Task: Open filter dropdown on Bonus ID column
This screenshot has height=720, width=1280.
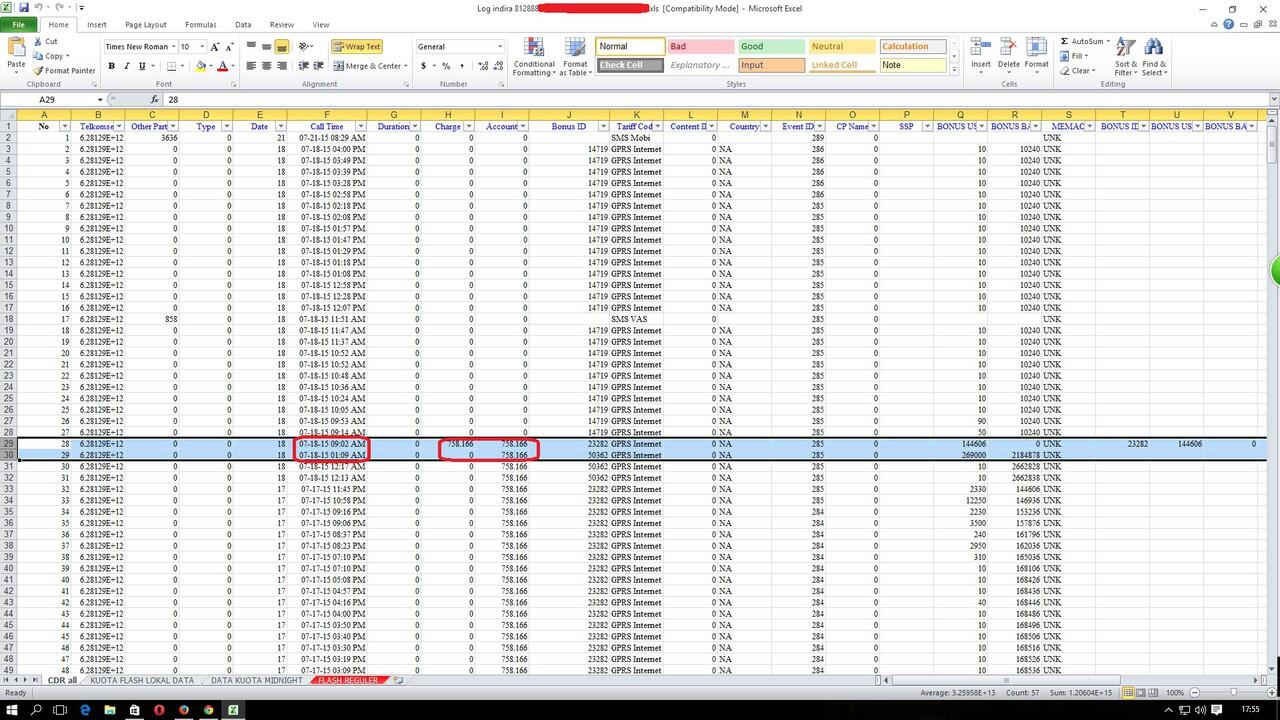Action: (x=604, y=127)
